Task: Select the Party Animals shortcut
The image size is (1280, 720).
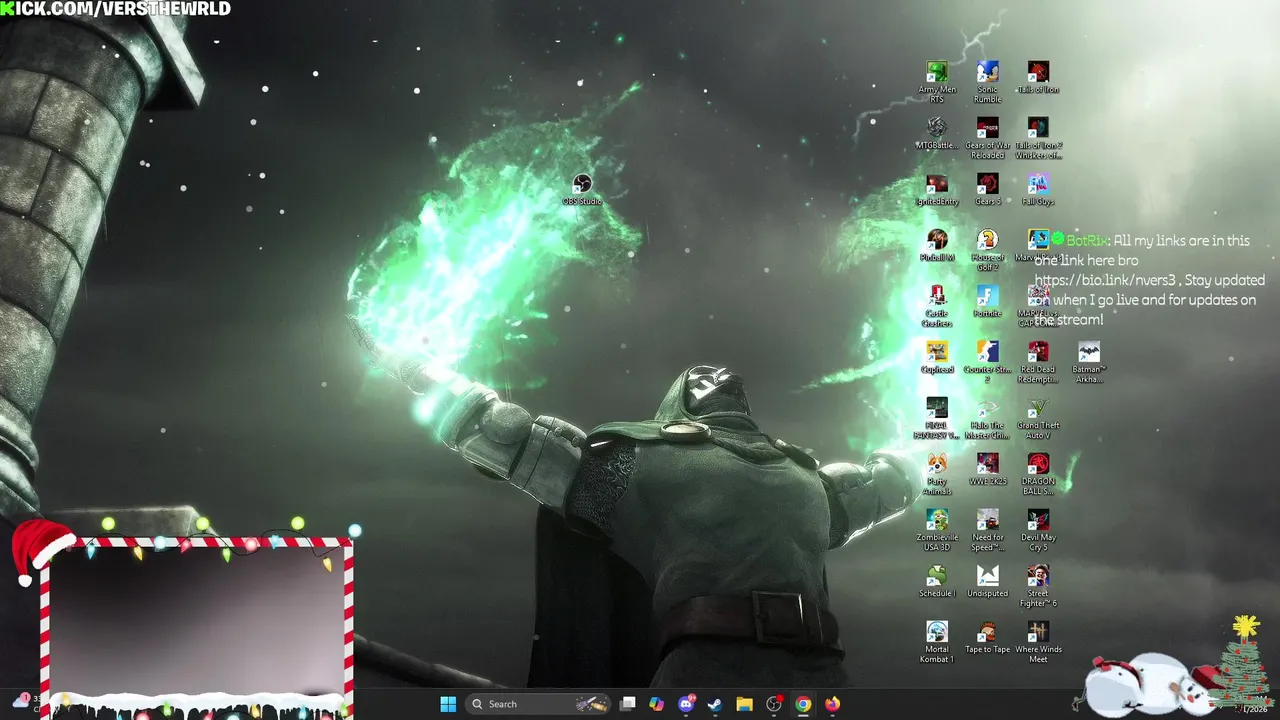Action: pos(937,473)
